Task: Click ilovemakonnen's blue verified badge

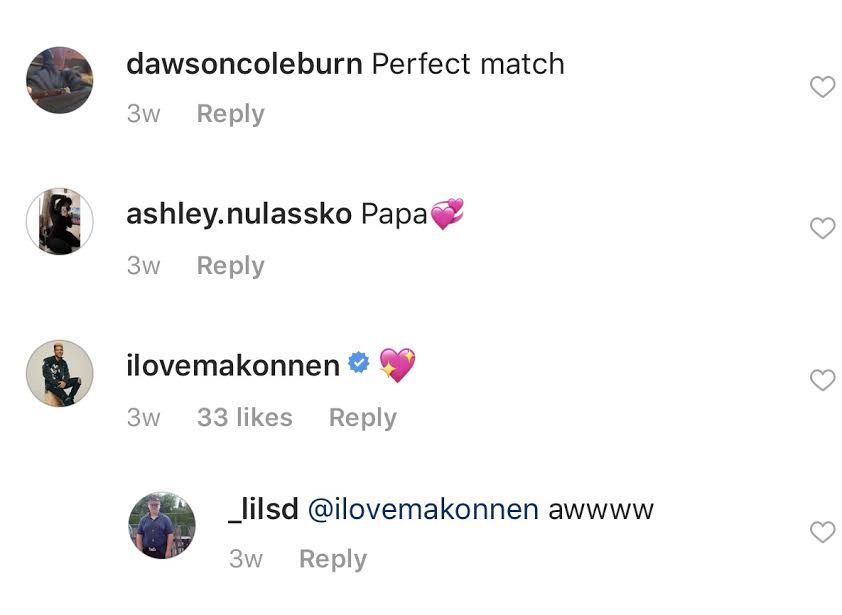Action: click(x=358, y=366)
